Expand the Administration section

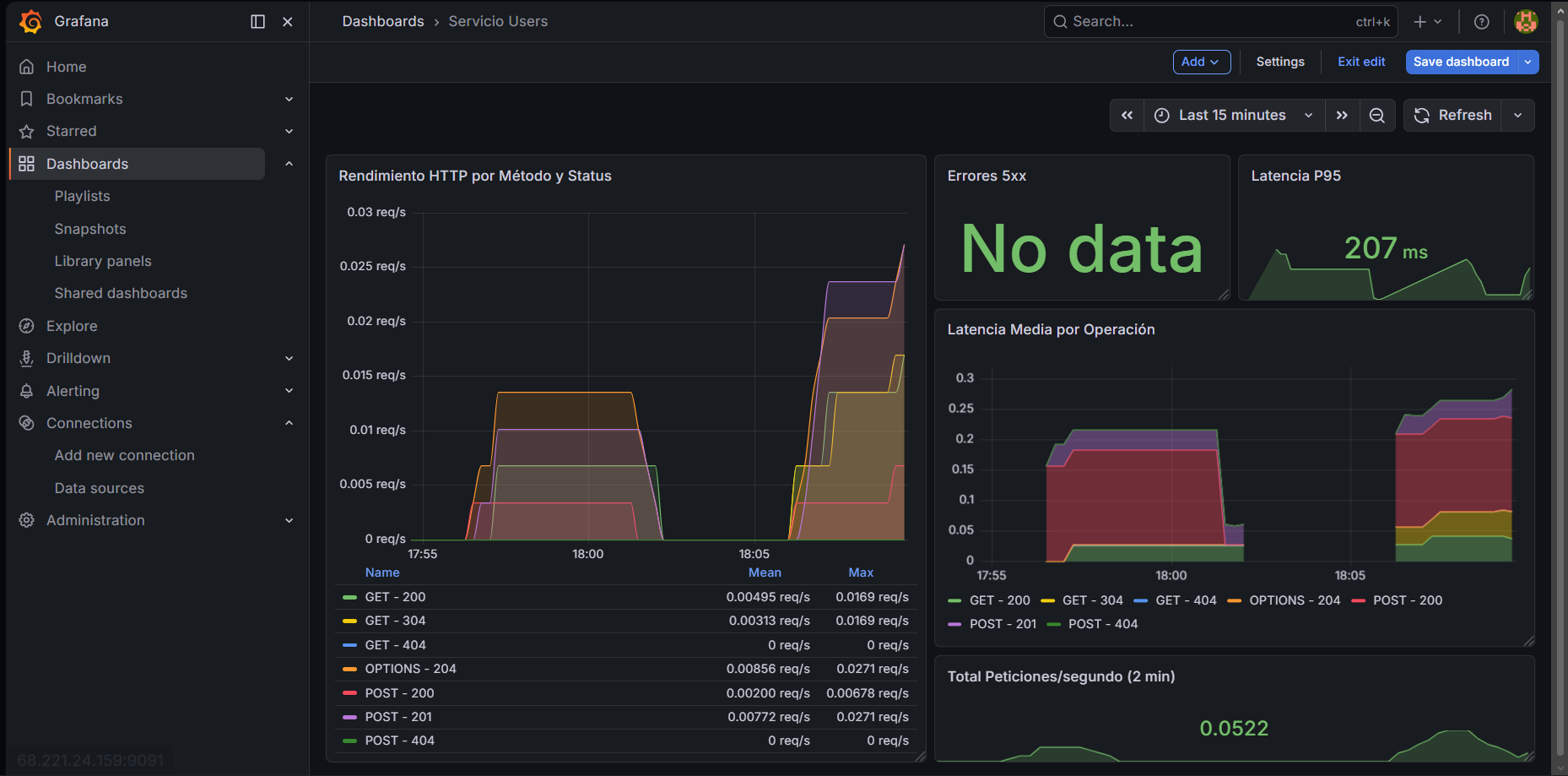pos(289,520)
